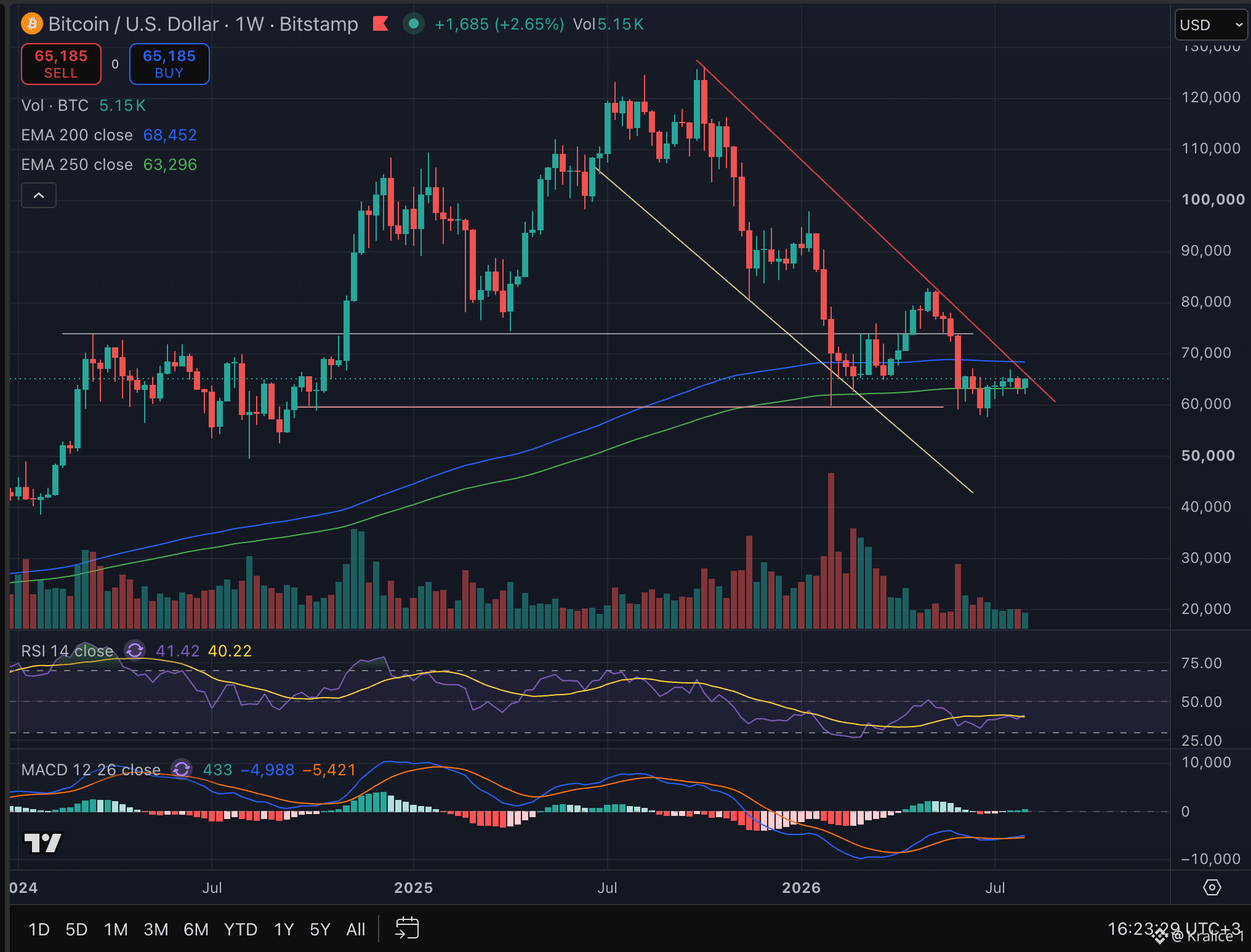Image resolution: width=1251 pixels, height=952 pixels.
Task: Click the header volume value 5.15K
Action: (x=621, y=24)
